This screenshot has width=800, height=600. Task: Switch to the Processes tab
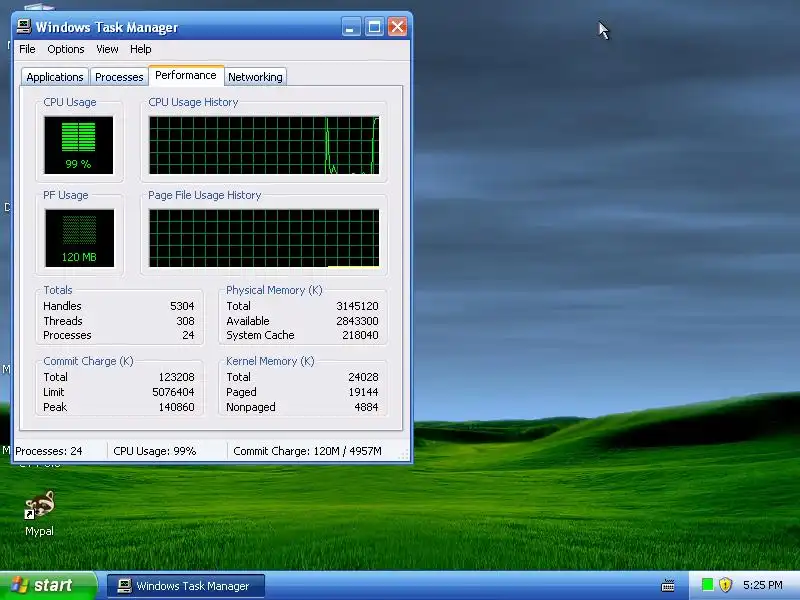click(x=119, y=77)
